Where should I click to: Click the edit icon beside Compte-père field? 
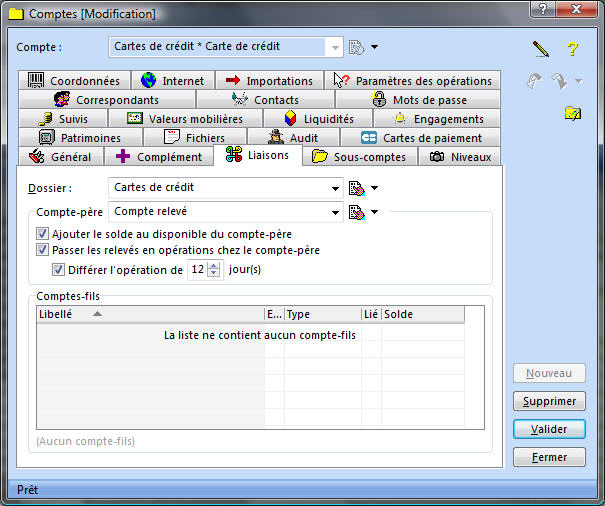point(355,211)
